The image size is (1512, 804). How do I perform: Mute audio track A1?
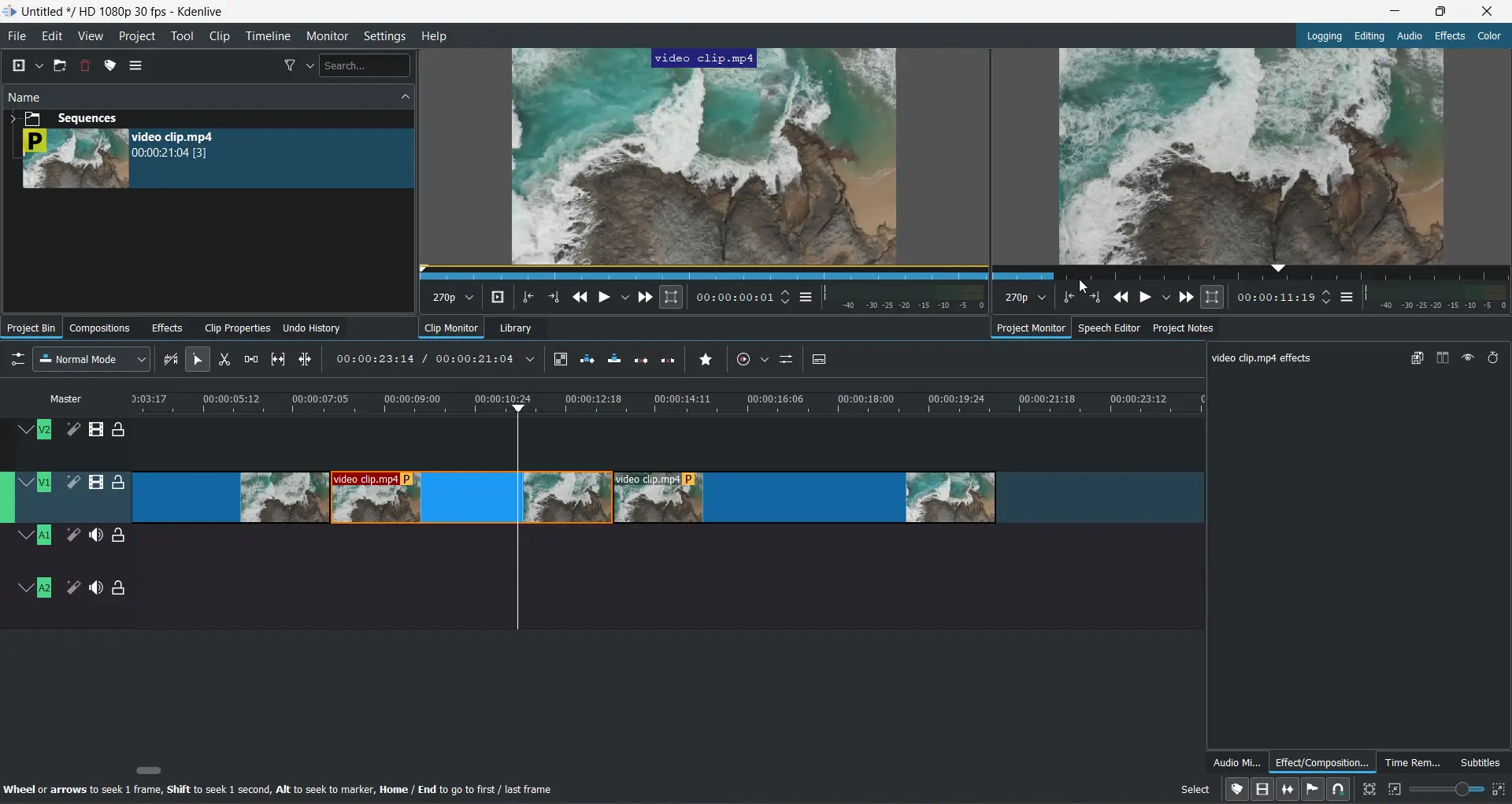coord(96,536)
